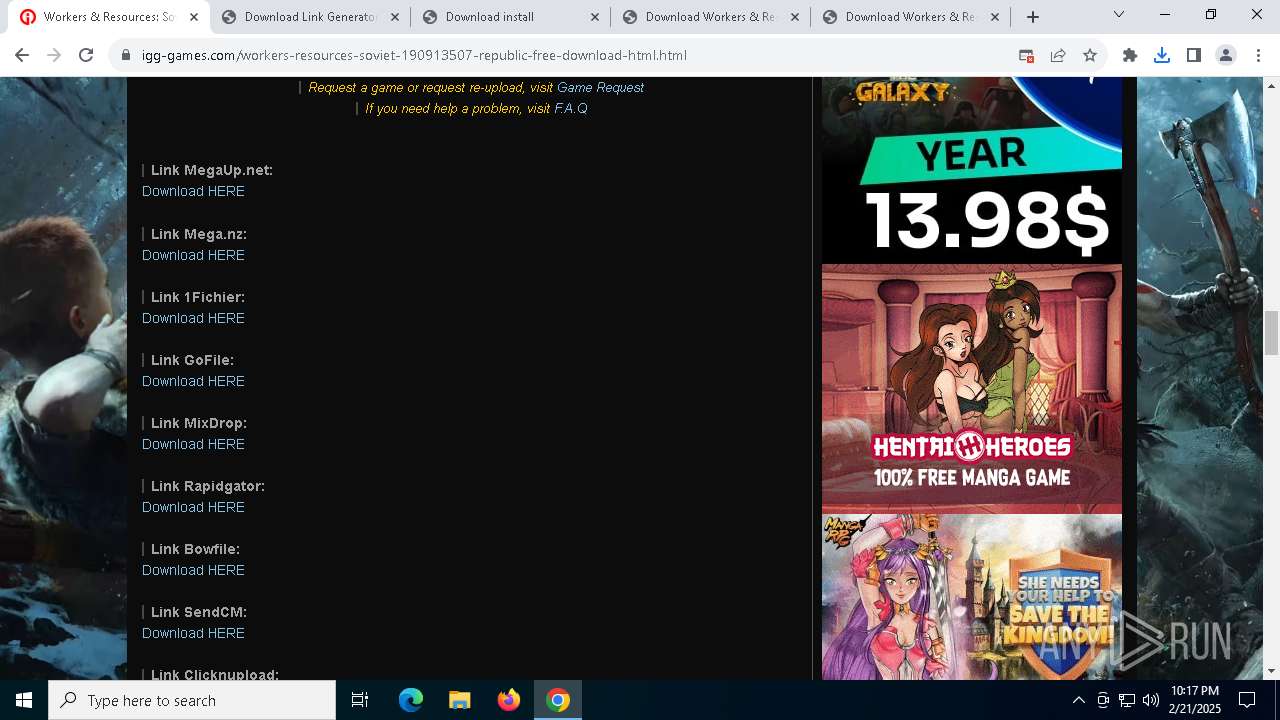Click the Hentai Heroes ad banner
Viewport: 1280px width, 720px height.
(972, 389)
